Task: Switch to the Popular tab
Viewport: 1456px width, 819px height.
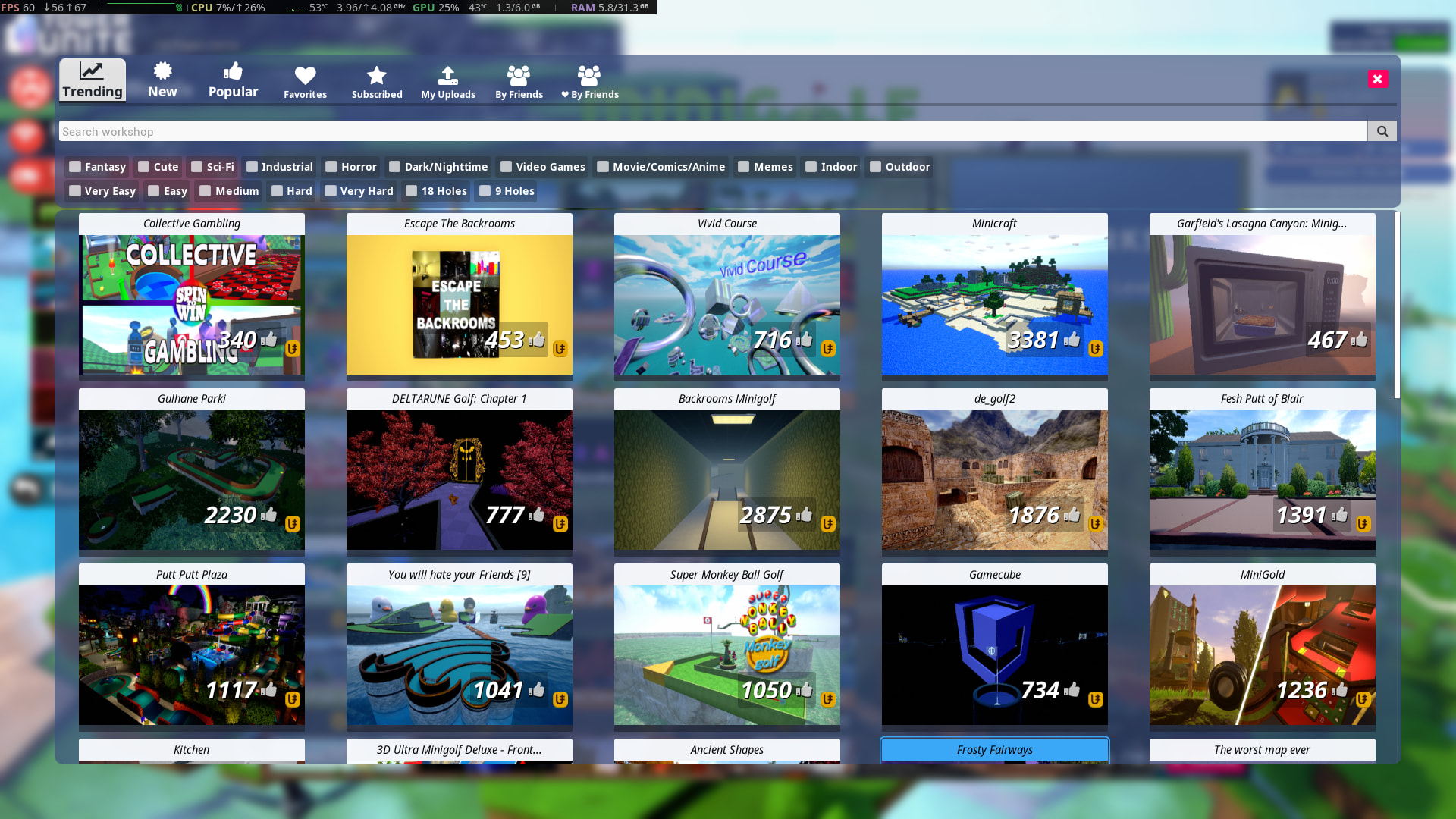Action: (x=233, y=80)
